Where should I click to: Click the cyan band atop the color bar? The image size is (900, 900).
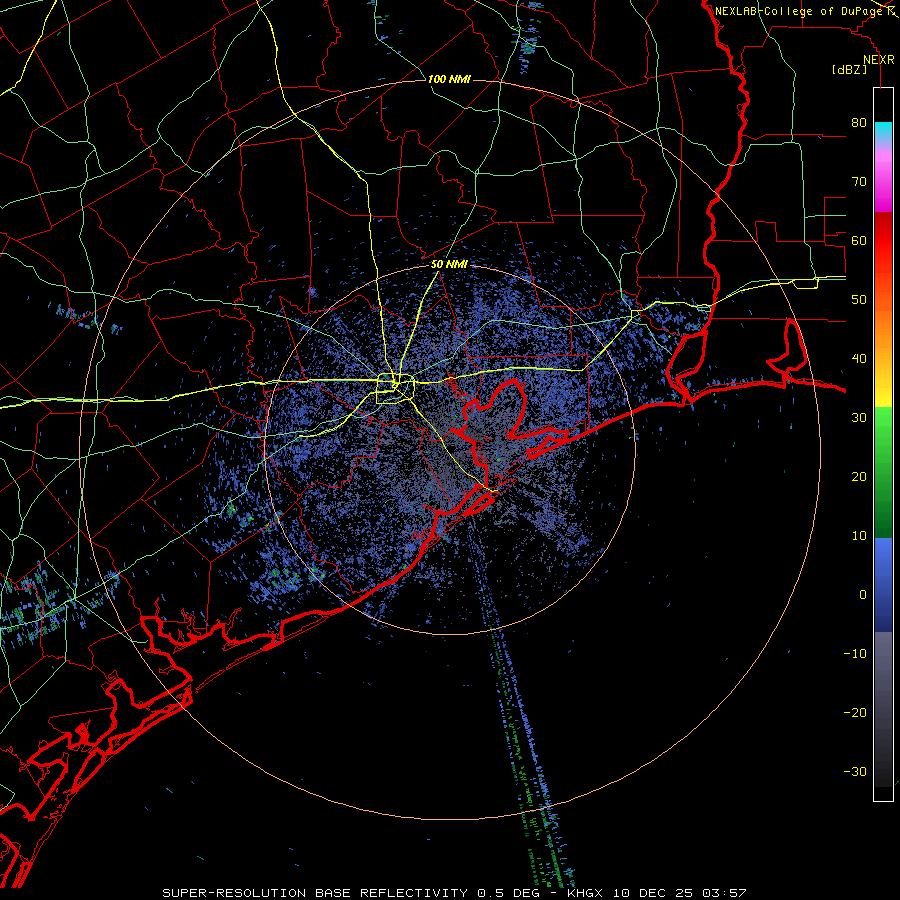pyautogui.click(x=883, y=131)
